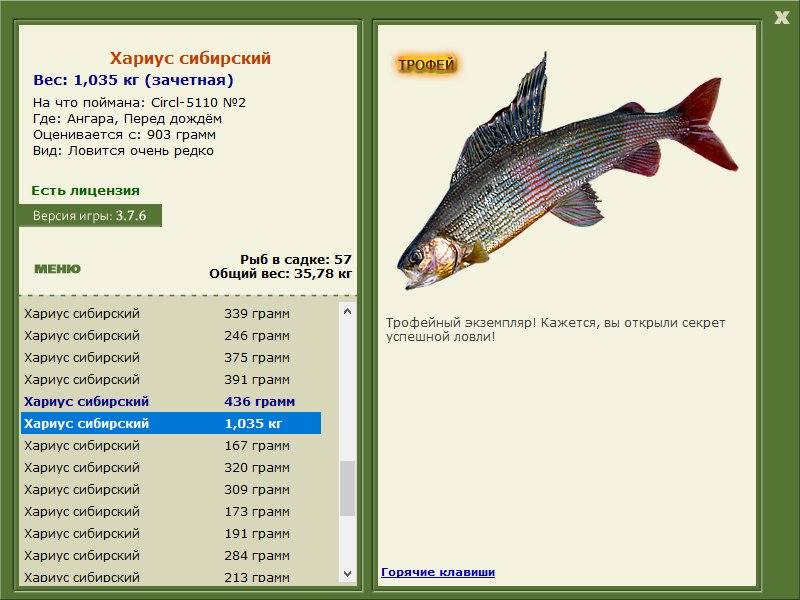Click the Вес: 1,035 кг (зачетная) text
The image size is (800, 600).
click(x=133, y=80)
